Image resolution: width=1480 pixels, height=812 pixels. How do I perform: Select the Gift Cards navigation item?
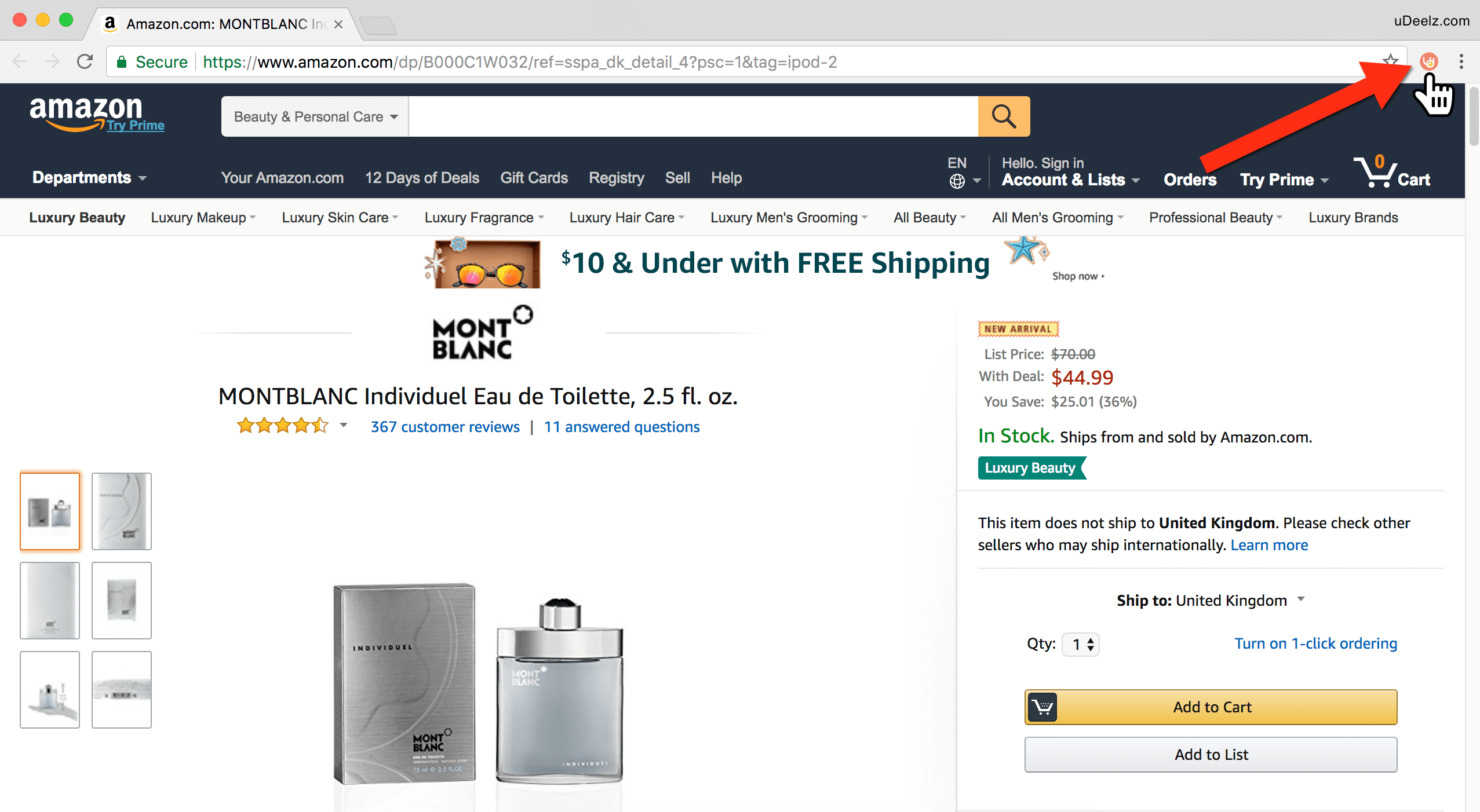pyautogui.click(x=534, y=178)
